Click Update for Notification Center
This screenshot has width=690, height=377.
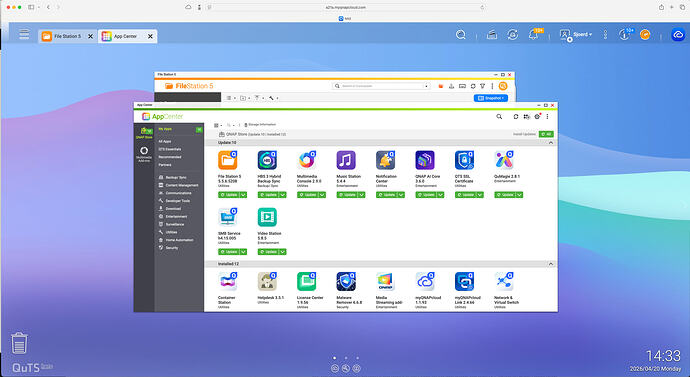(386, 195)
